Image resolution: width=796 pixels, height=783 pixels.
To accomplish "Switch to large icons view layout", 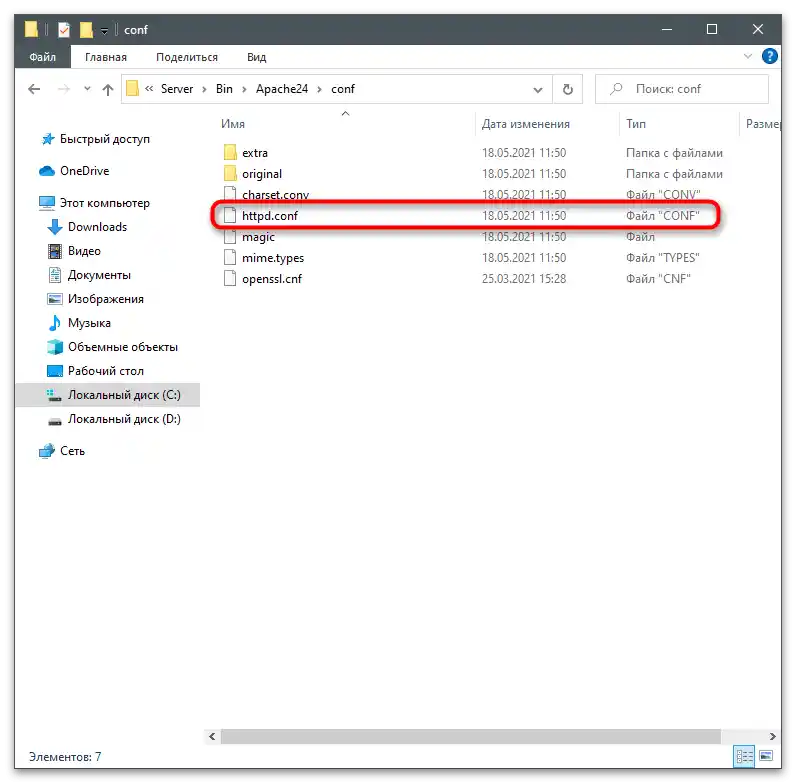I will [766, 757].
